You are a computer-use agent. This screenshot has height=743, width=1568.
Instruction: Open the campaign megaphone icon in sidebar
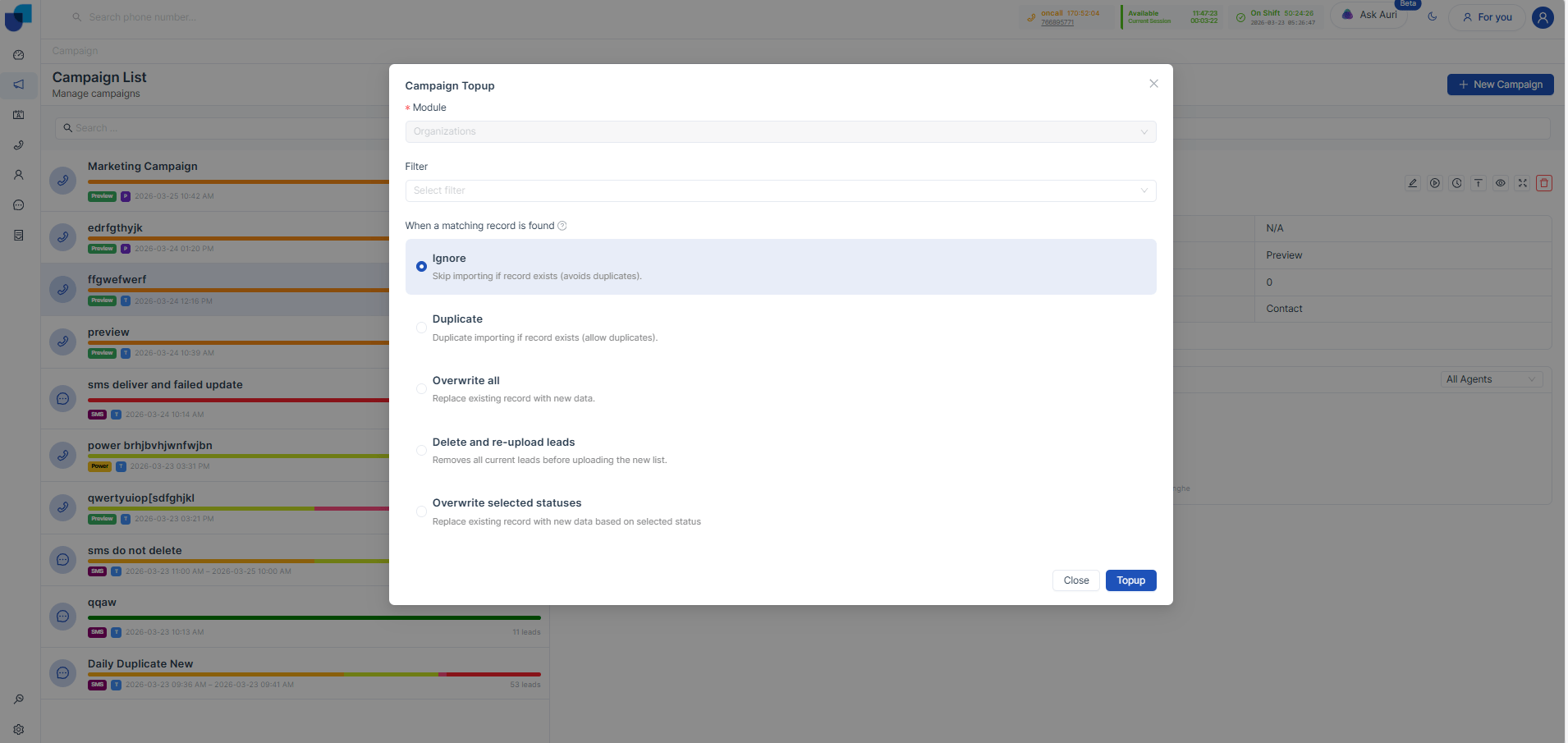click(19, 85)
